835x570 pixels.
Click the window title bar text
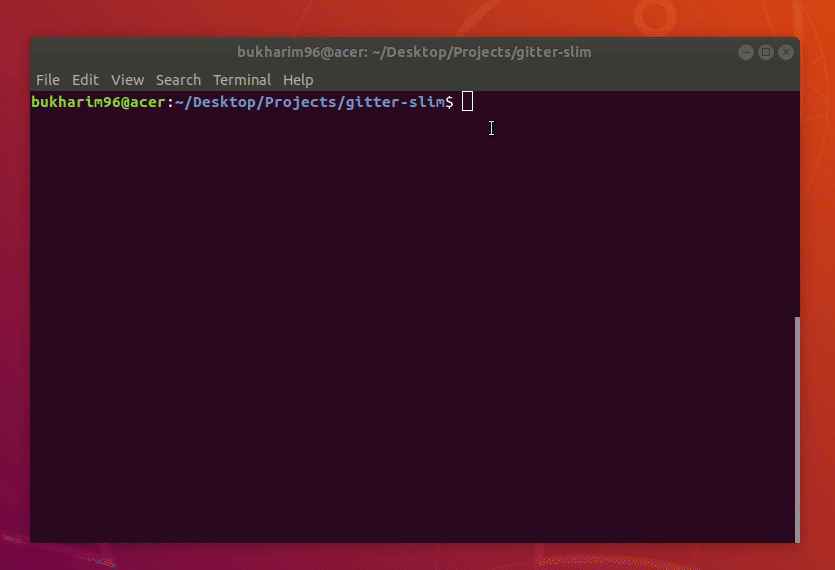[x=414, y=52]
